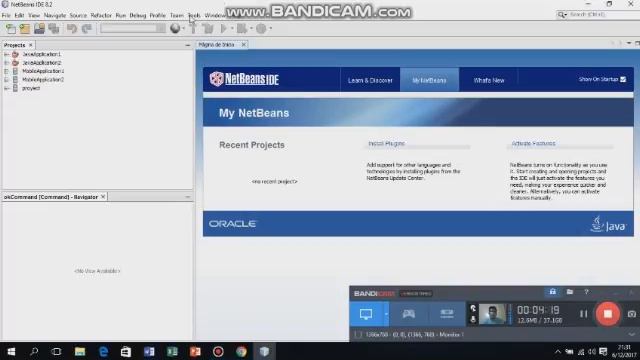Screen dimensions: 640x360
Task: Close the Navigator panel tab
Action: click(103, 197)
